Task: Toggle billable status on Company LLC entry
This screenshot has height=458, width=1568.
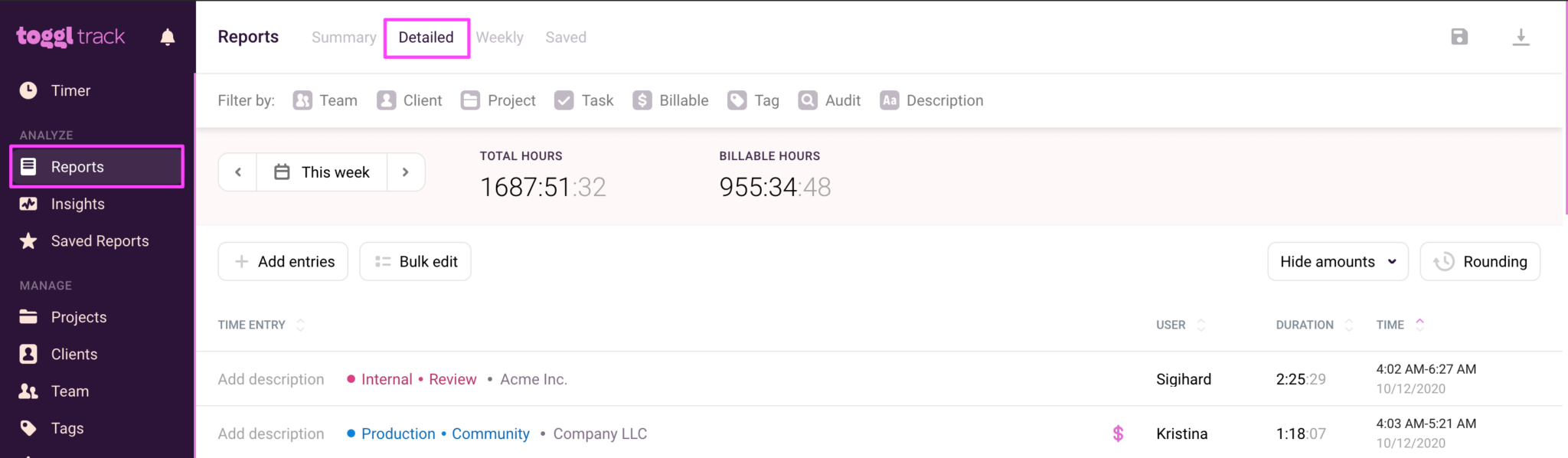Action: [1119, 433]
